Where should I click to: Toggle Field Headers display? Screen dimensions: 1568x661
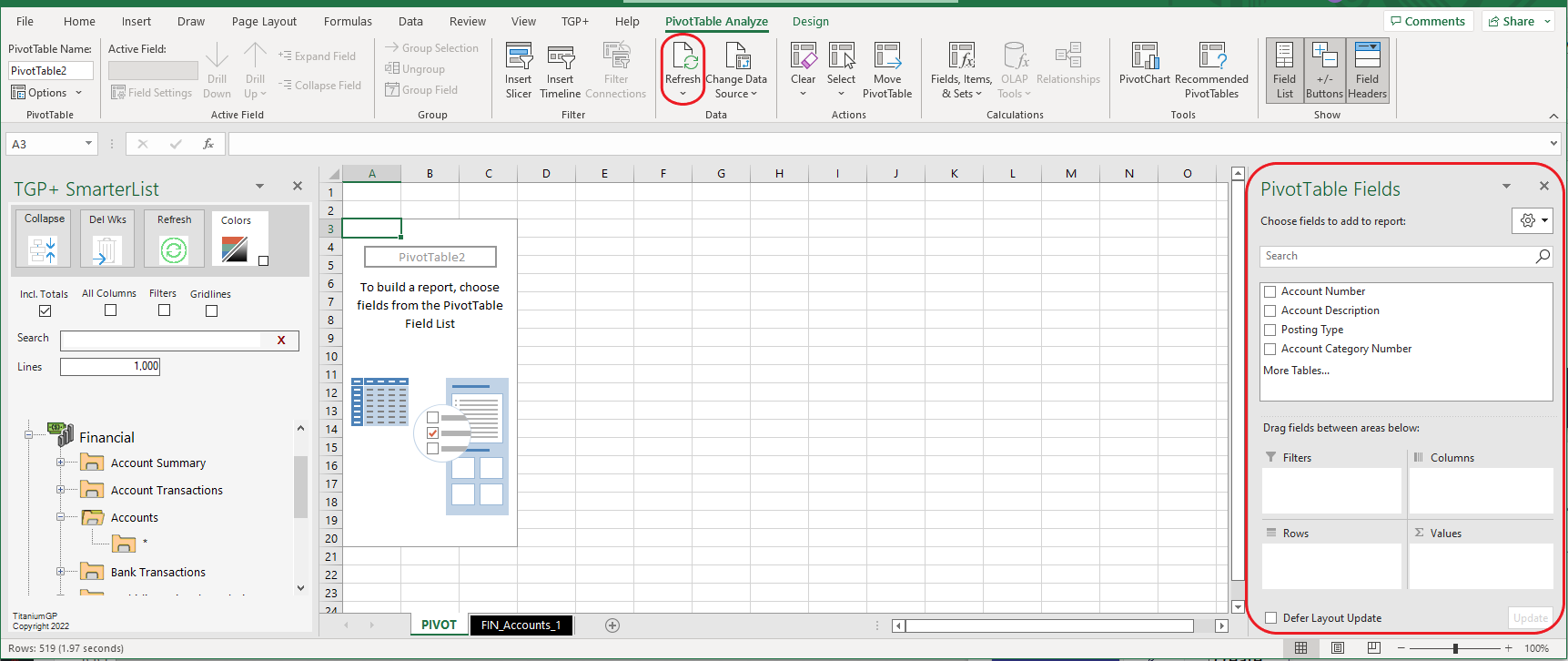pyautogui.click(x=1367, y=70)
